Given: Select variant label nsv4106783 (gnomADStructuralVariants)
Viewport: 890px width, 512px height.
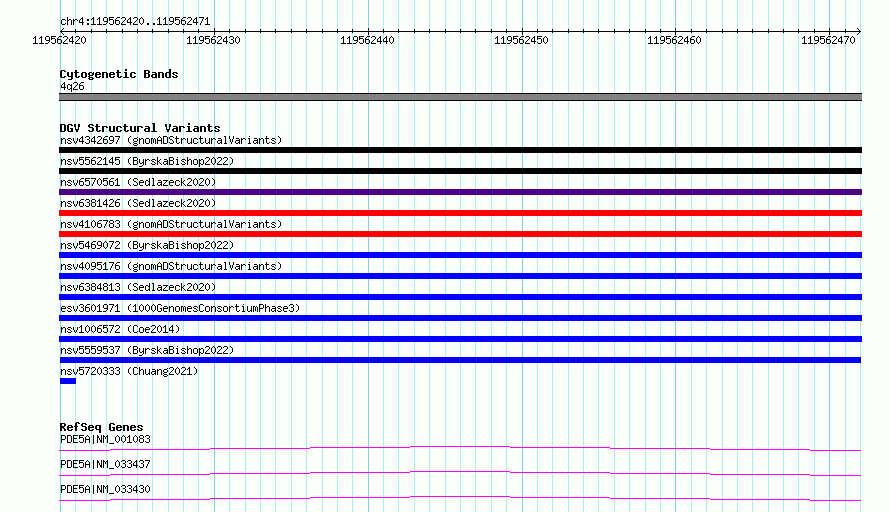Looking at the screenshot, I should pos(171,224).
